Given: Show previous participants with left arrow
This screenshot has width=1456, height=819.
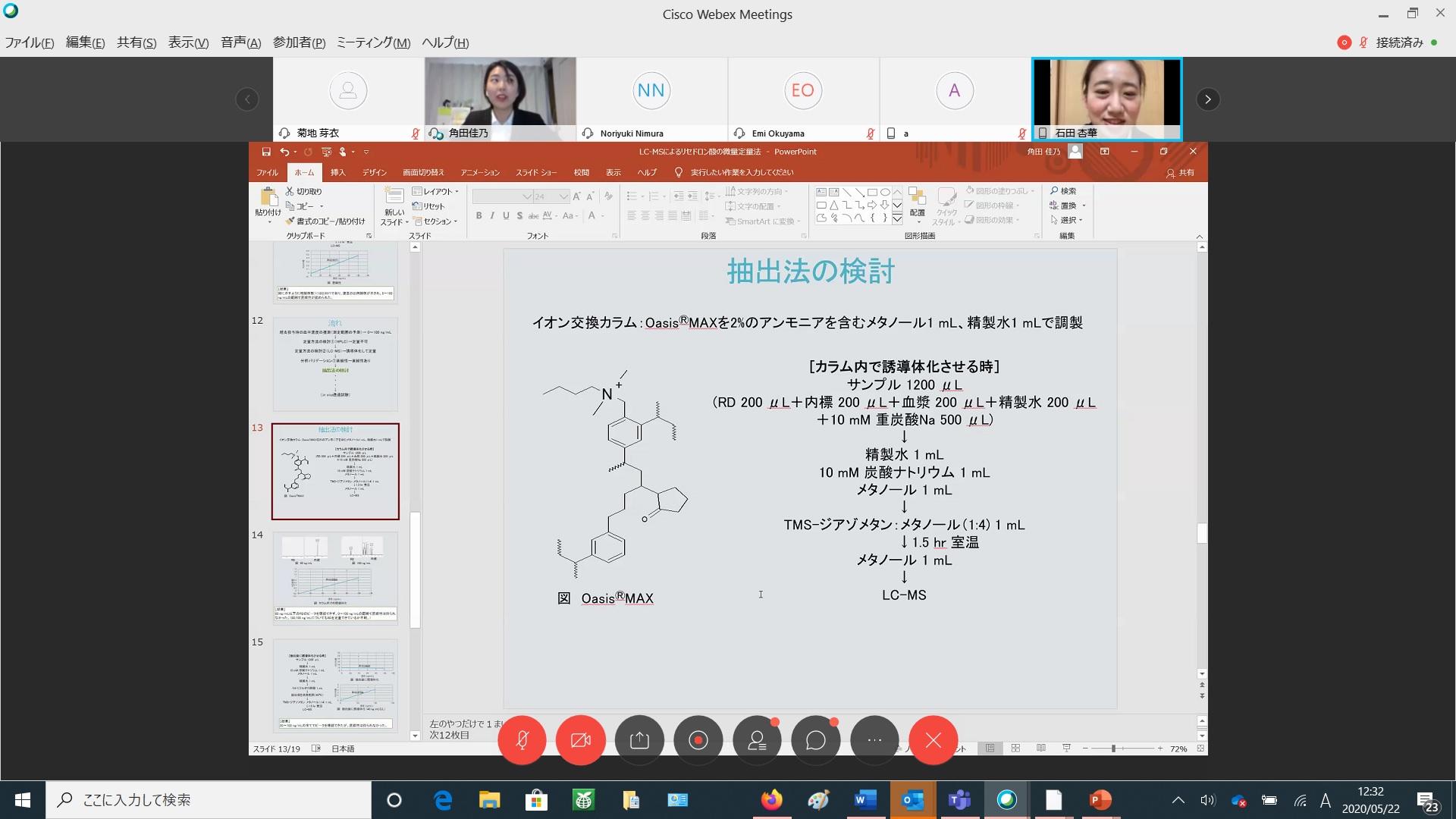Looking at the screenshot, I should (247, 99).
